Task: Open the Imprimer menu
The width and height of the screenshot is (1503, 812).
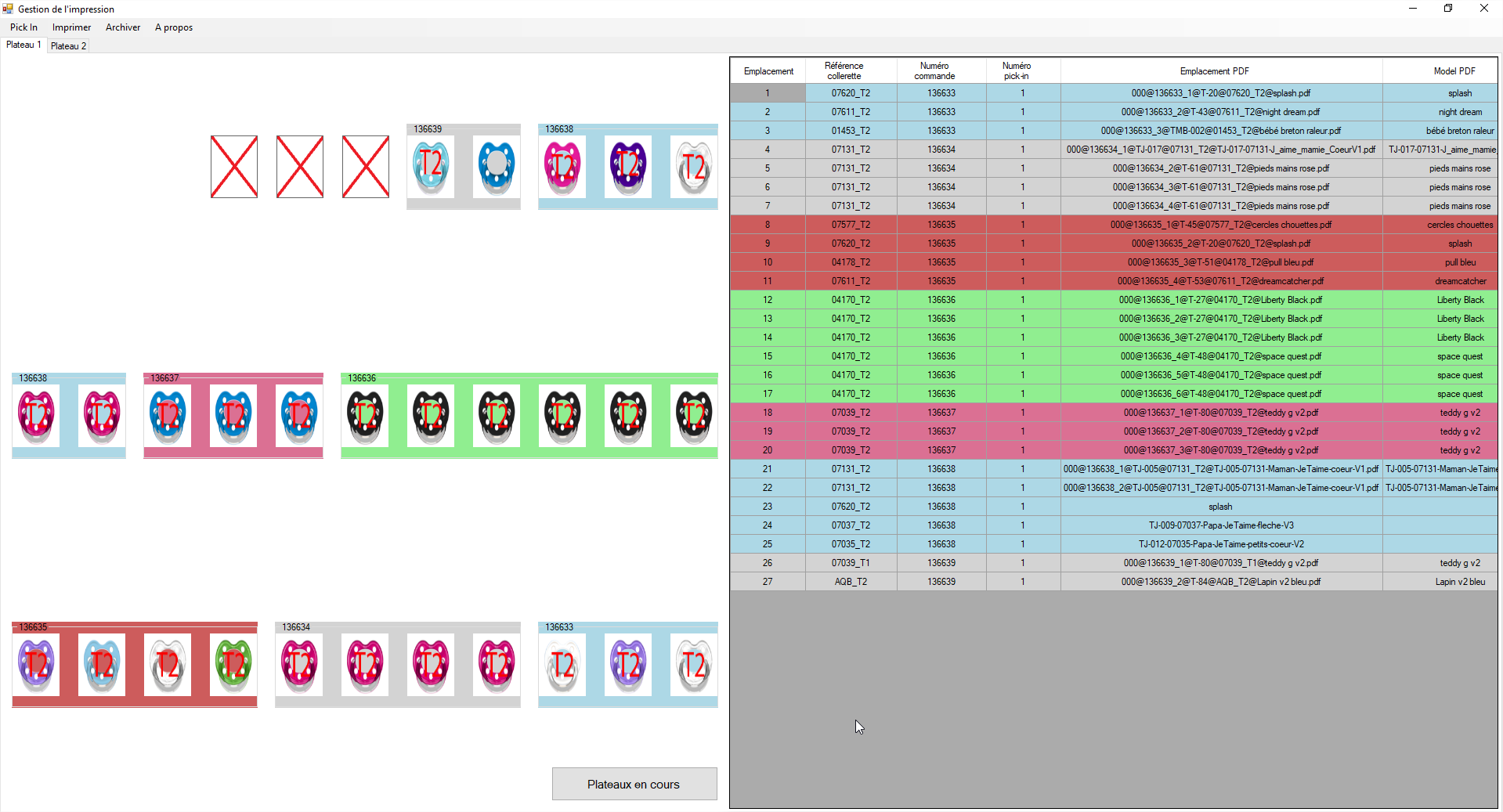Action: 71,27
